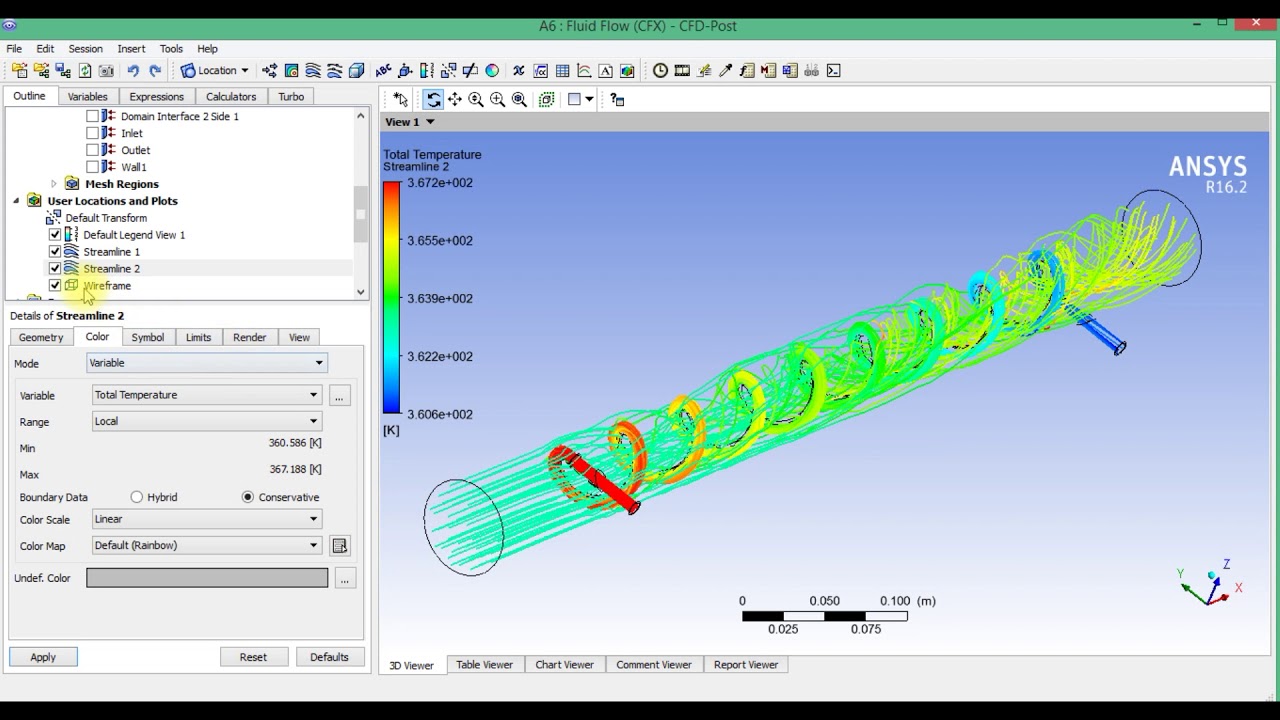Open the Animation tool
This screenshot has width=1280, height=720.
tap(682, 71)
